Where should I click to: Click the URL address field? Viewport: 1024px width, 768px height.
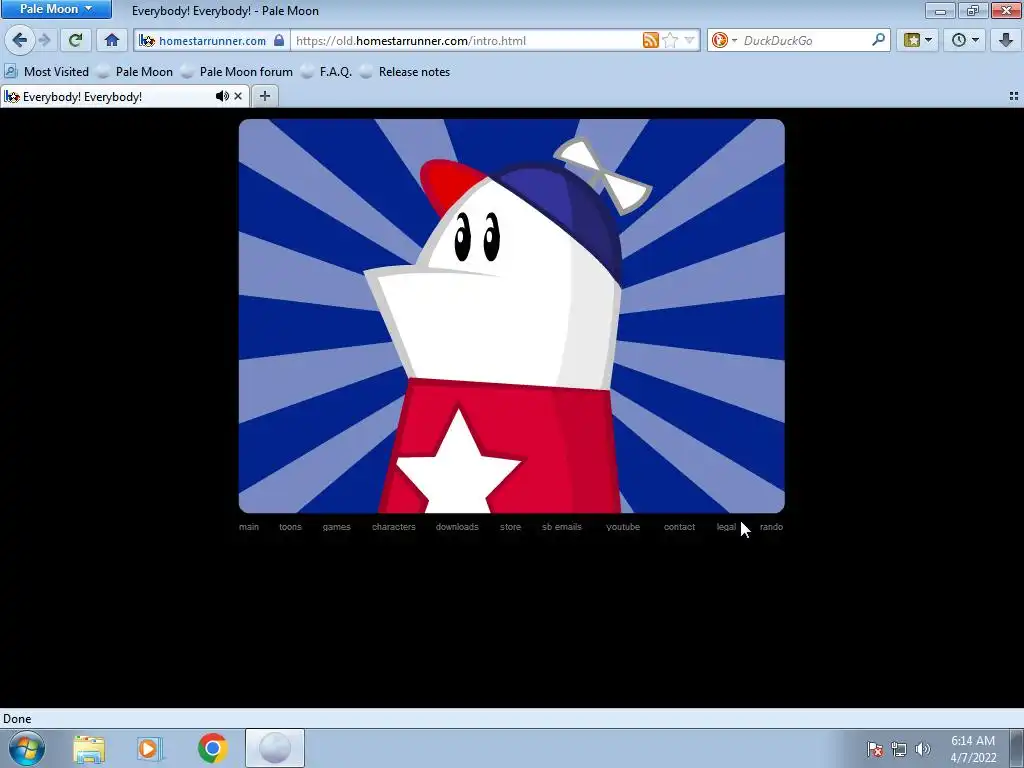pyautogui.click(x=467, y=40)
